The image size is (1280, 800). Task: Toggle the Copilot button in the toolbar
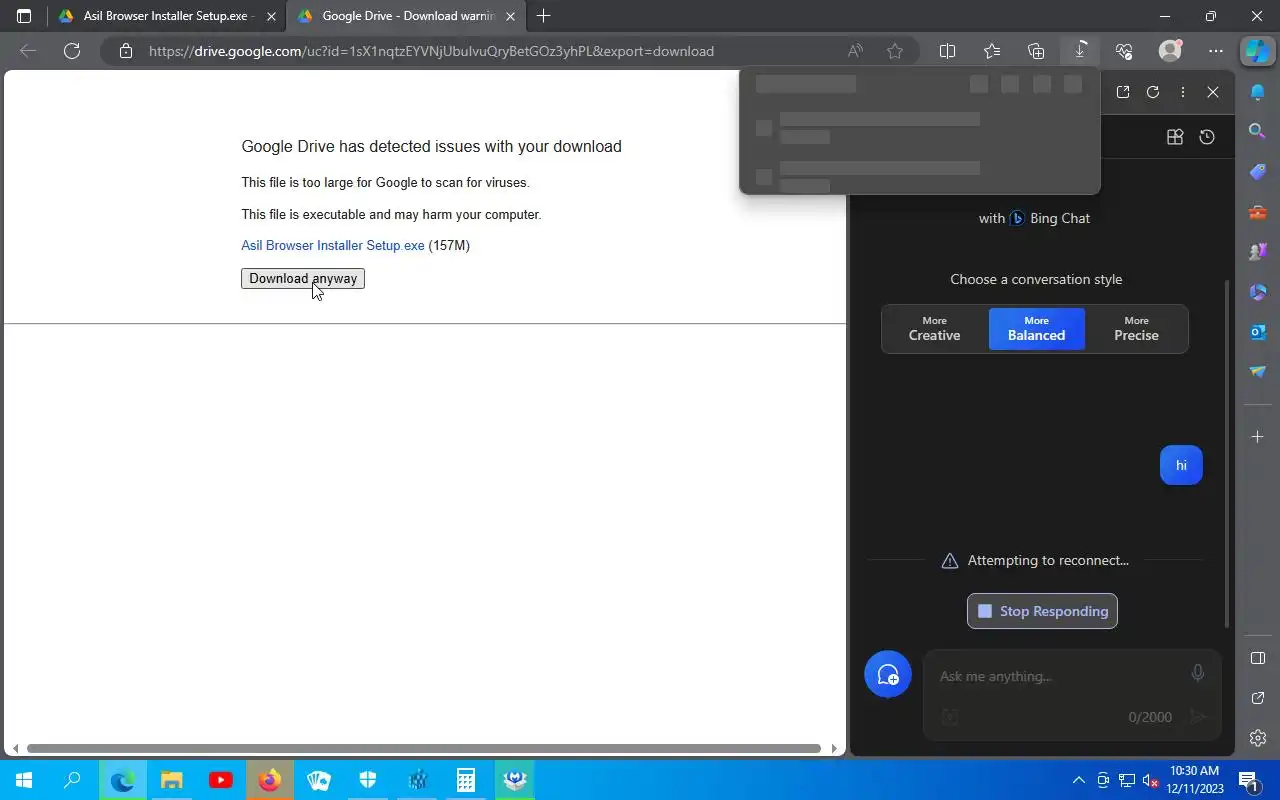(1257, 51)
